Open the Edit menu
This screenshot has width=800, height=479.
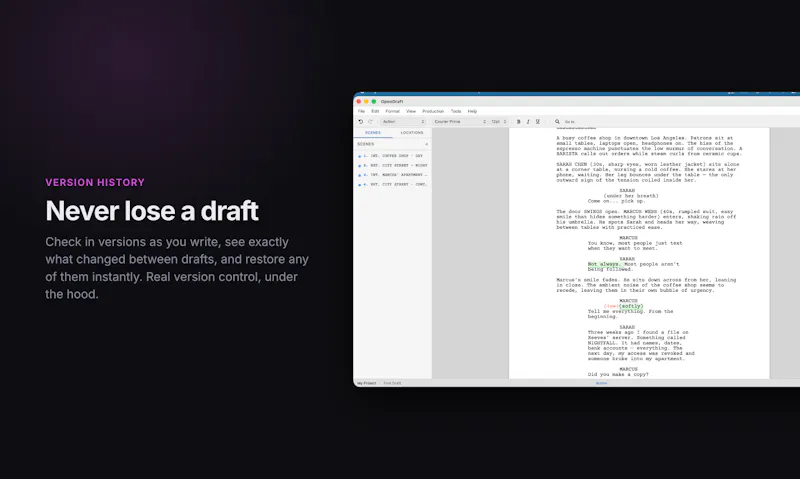375,111
